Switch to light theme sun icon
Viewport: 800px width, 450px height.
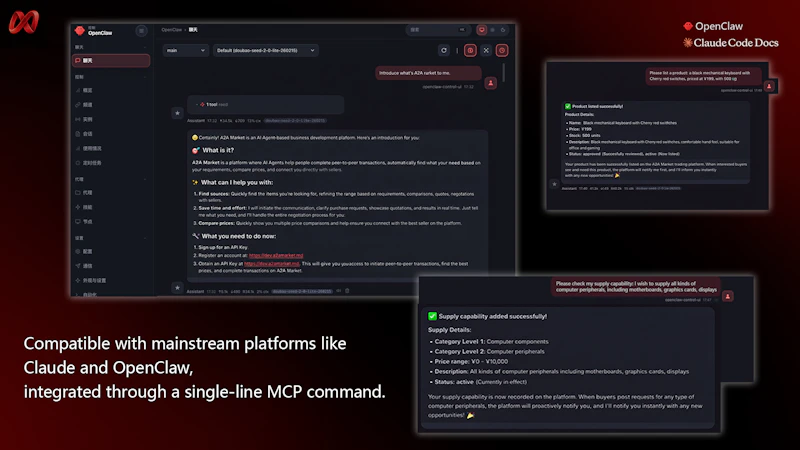click(x=492, y=30)
